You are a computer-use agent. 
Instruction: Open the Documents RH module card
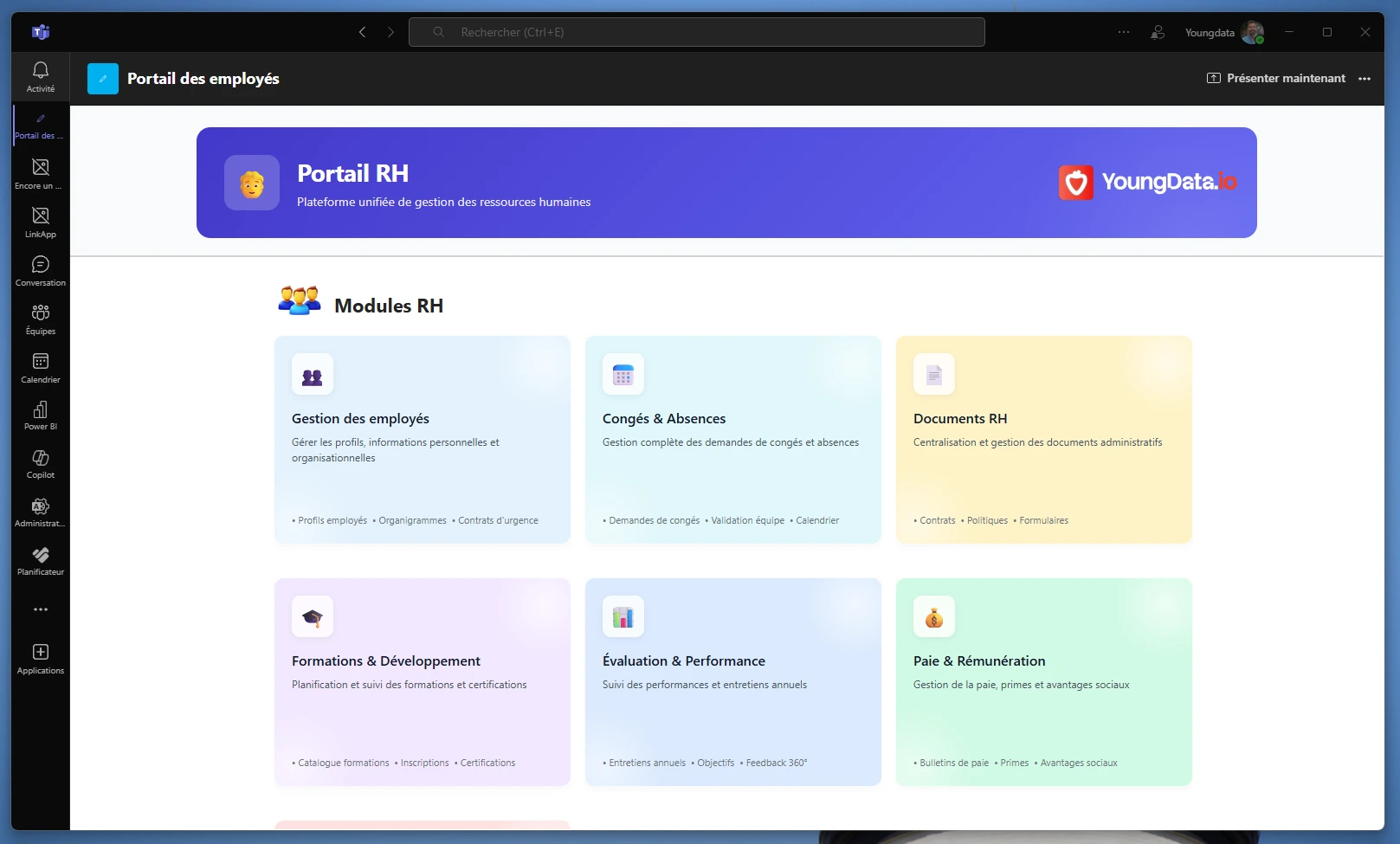tap(1044, 440)
